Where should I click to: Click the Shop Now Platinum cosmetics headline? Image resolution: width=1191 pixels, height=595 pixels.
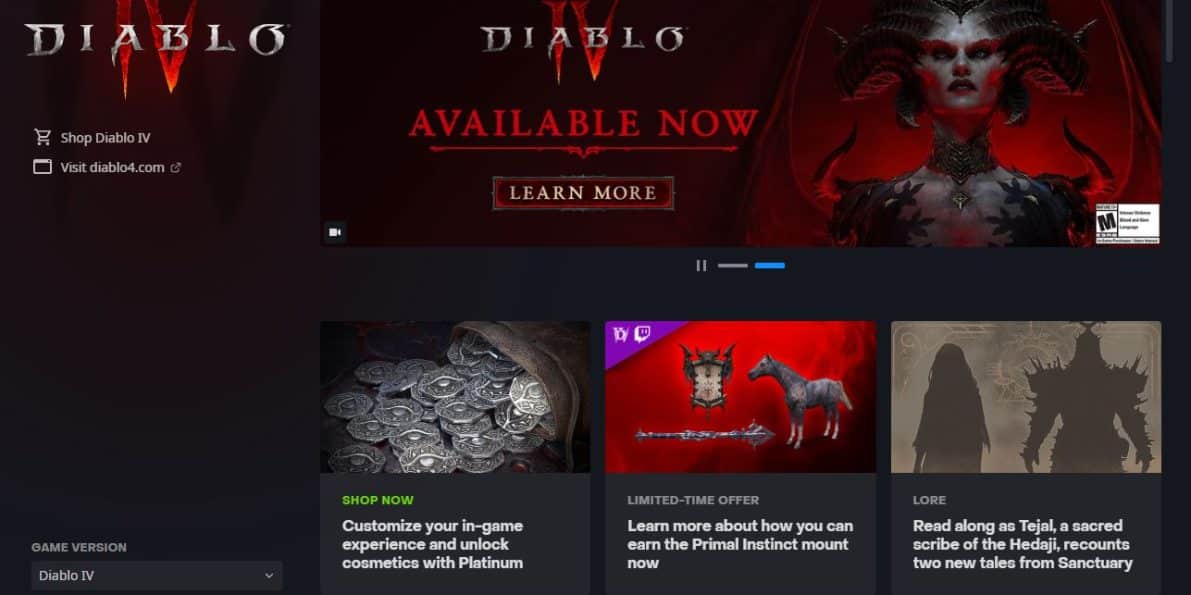tap(433, 544)
